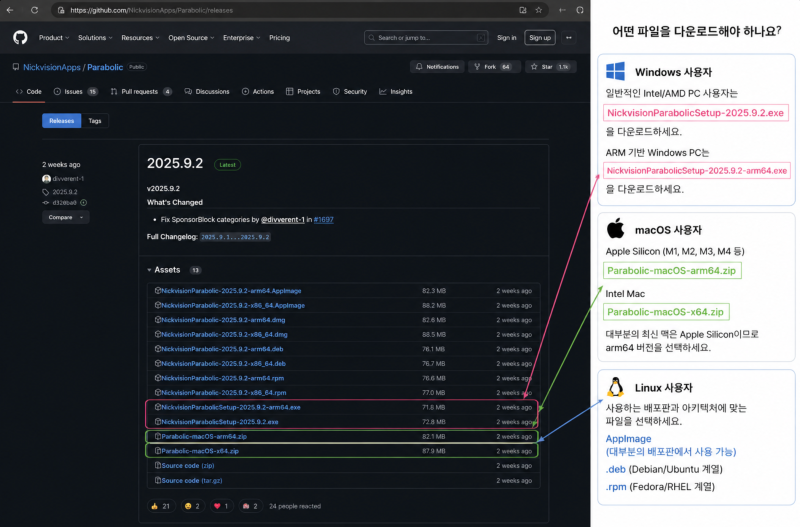Reload the page with refresh icon
This screenshot has width=800, height=527.
34,10
